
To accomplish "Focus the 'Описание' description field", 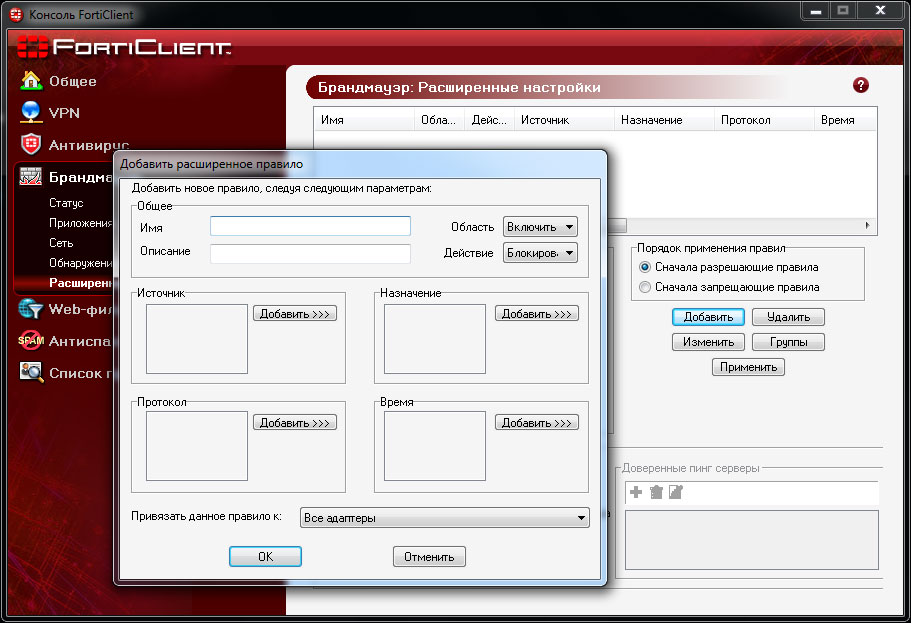I will (310, 254).
